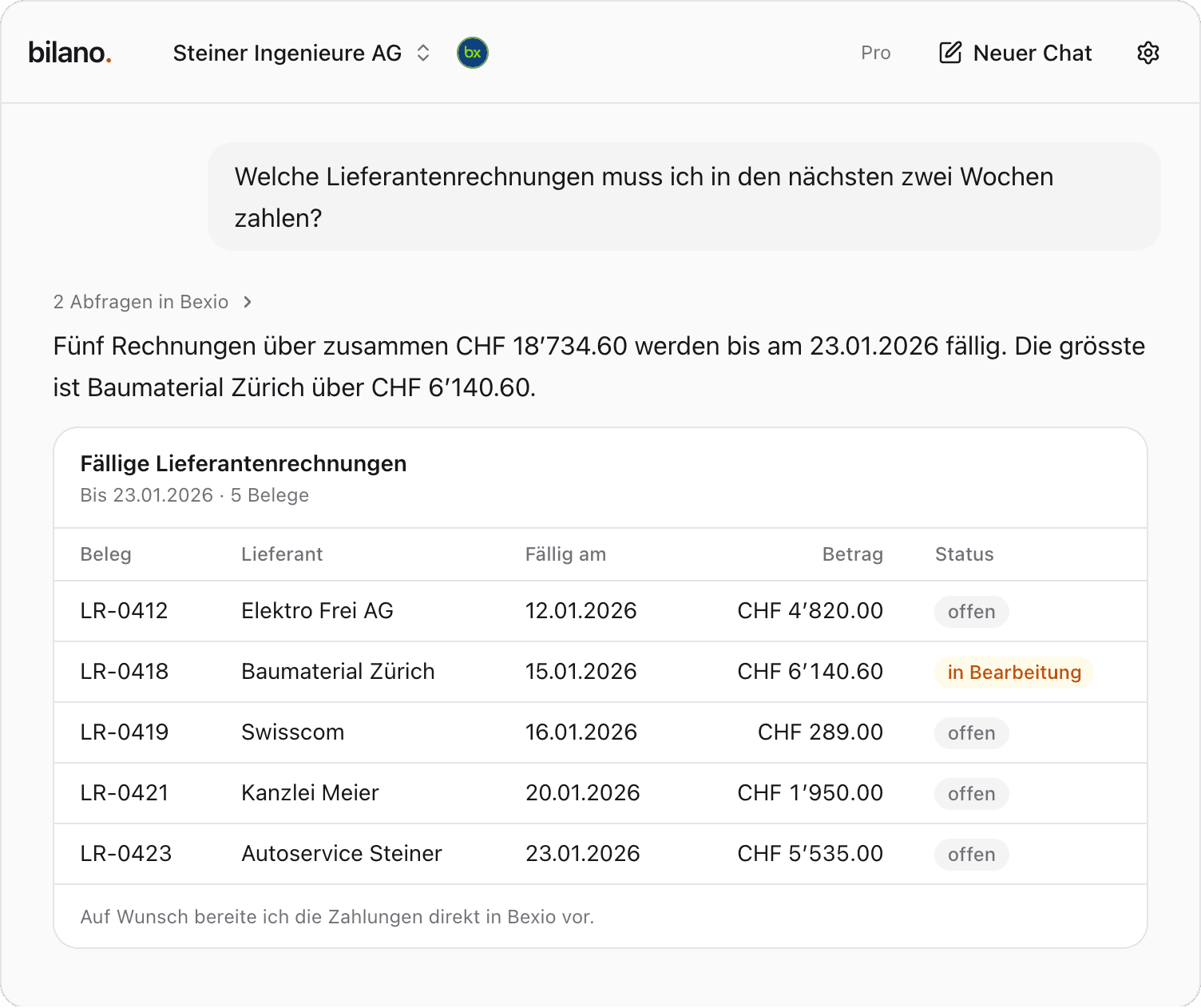Viewport: 1201px width, 1008px height.
Task: Click due date 23.01.2026 in Autoservice row
Action: (x=582, y=854)
